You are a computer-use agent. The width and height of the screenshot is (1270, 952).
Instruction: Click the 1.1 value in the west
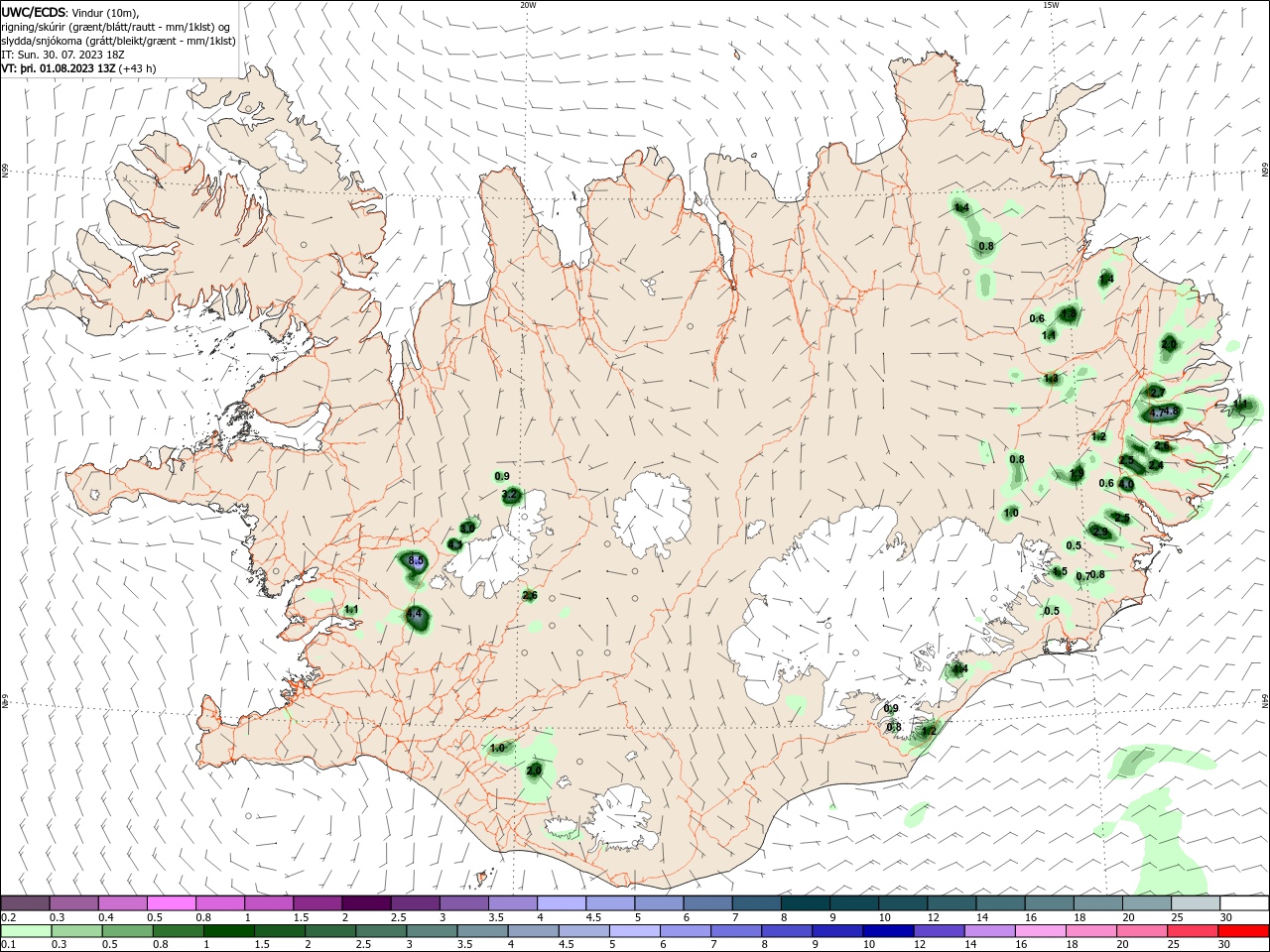click(351, 609)
